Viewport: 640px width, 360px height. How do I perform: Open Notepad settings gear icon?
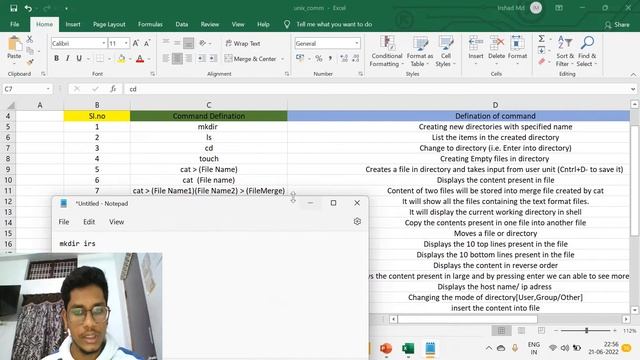[357, 221]
